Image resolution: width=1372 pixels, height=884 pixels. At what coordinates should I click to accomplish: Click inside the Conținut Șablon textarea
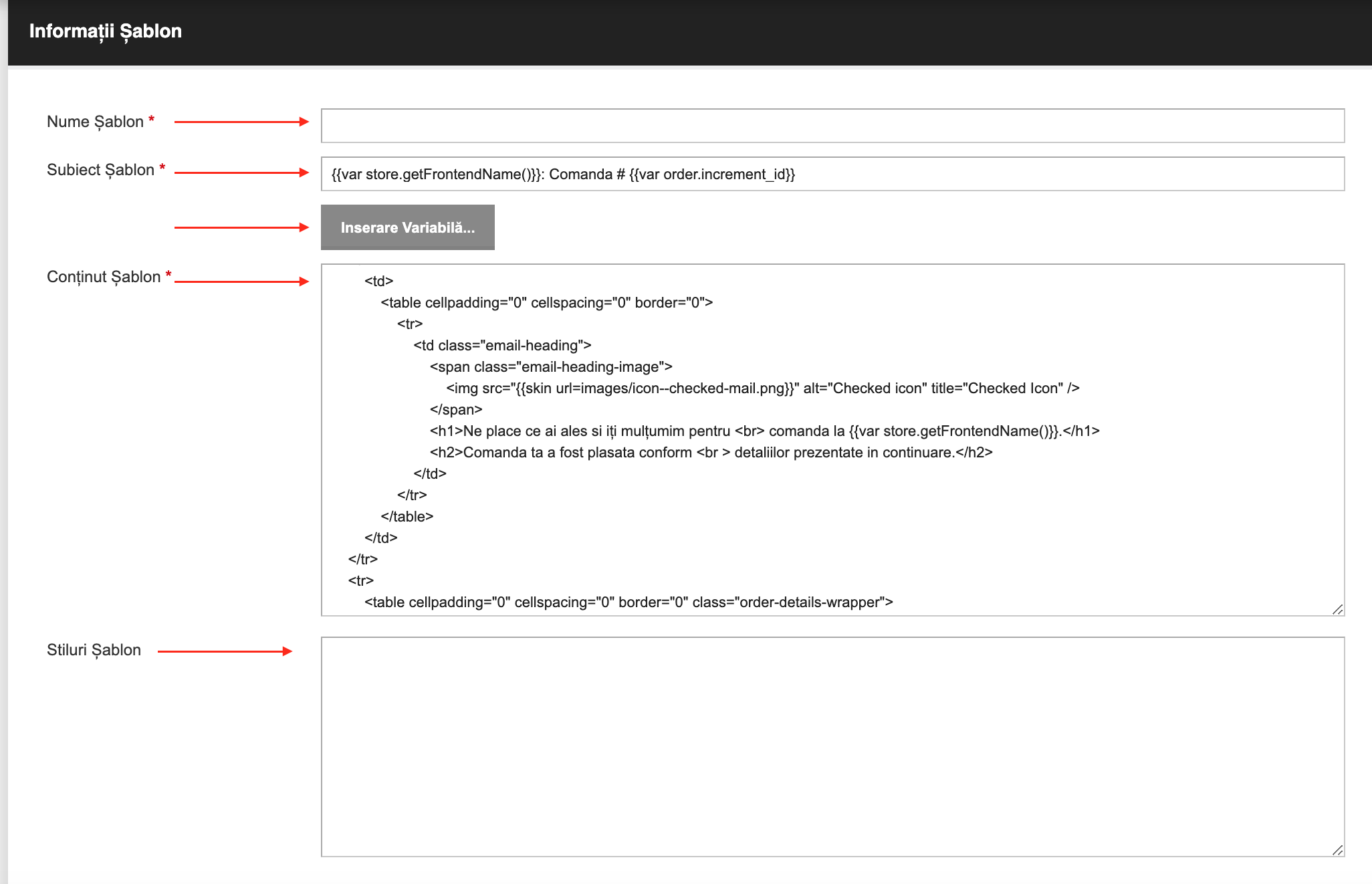pos(832,440)
